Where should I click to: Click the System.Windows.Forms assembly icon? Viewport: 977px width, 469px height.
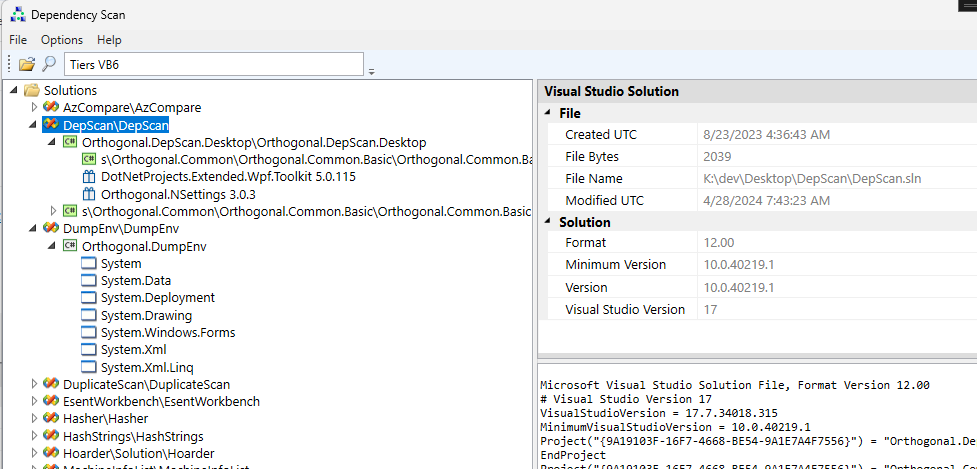pos(89,333)
